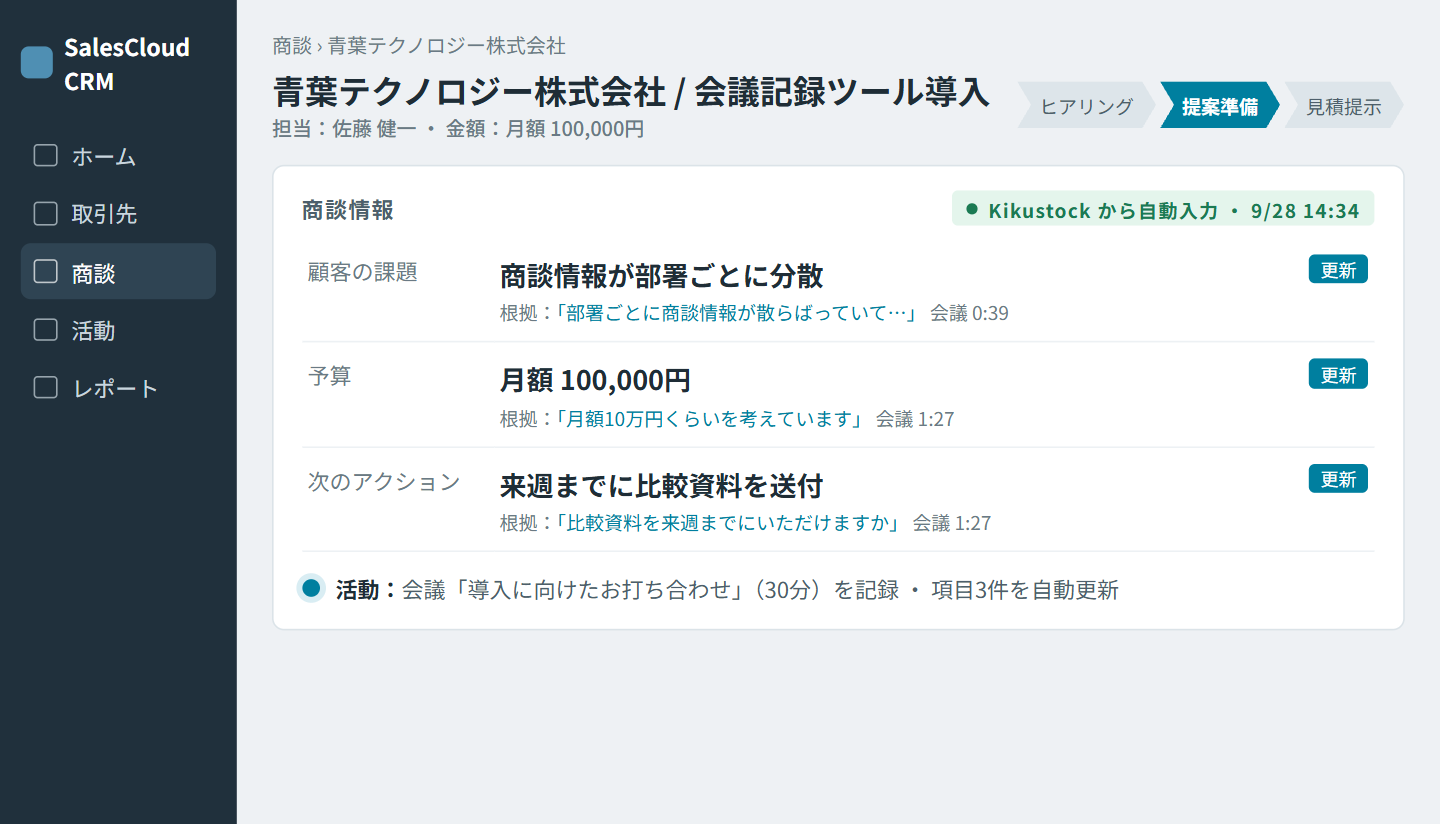The height and width of the screenshot is (824, 1440).
Task: Click the 顧客の課題 field label
Action: click(x=363, y=272)
